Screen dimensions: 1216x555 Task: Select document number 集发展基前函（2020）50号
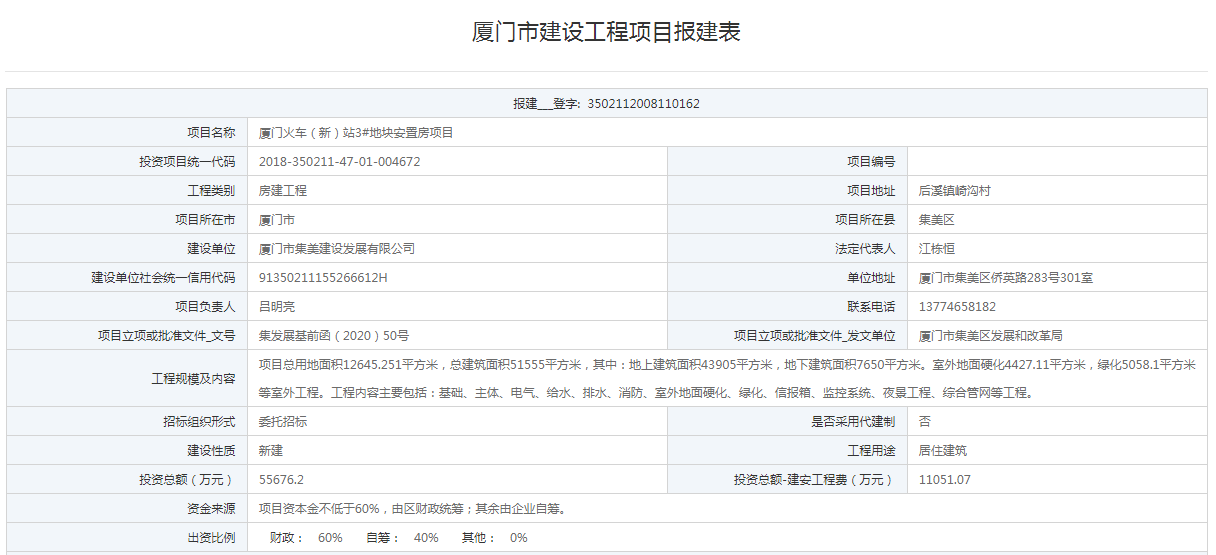coord(334,336)
